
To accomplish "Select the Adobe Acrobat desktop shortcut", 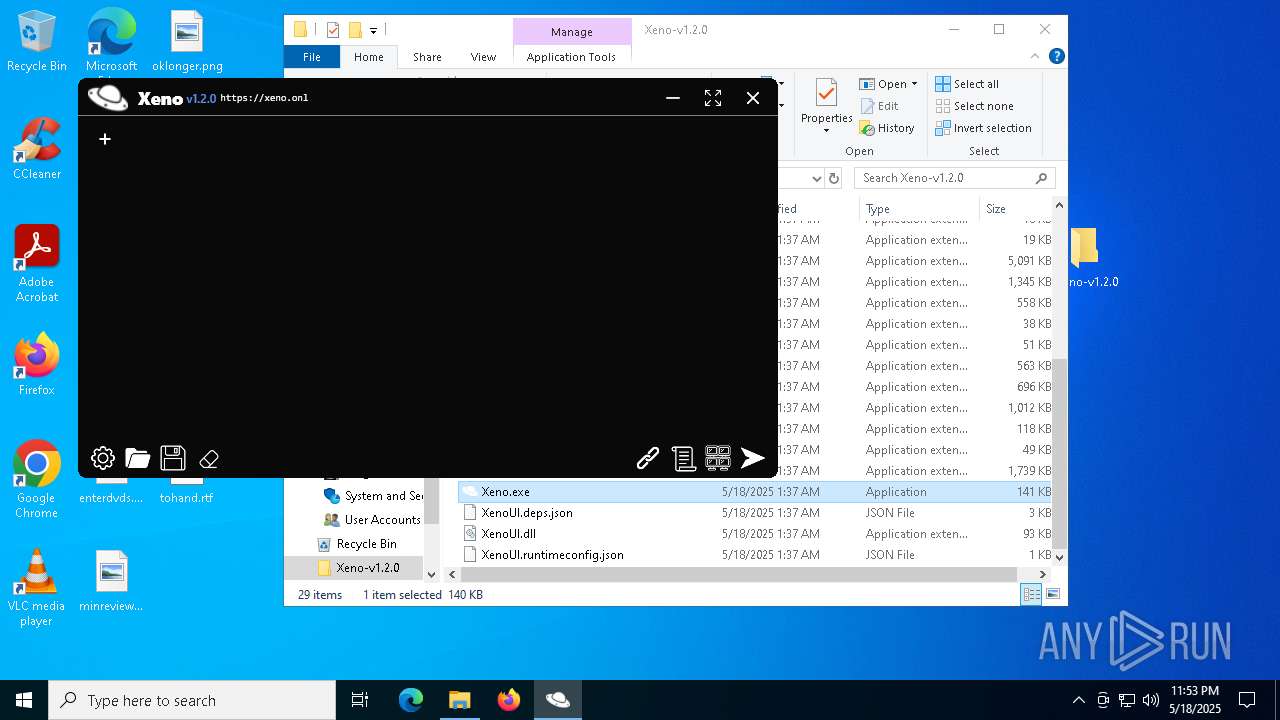I will pyautogui.click(x=37, y=265).
